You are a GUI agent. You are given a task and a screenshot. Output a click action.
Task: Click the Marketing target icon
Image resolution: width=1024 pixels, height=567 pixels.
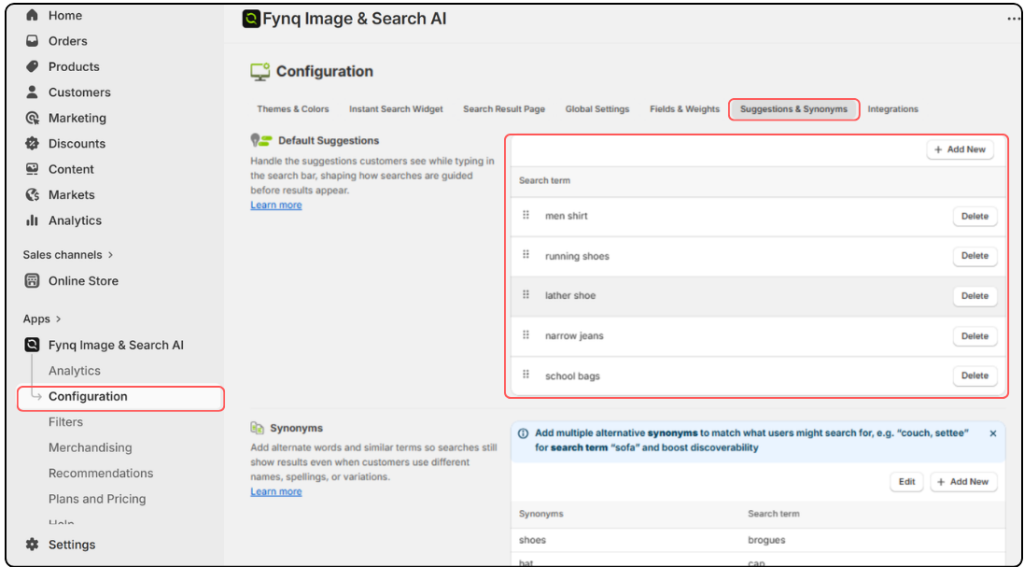pyautogui.click(x=32, y=118)
